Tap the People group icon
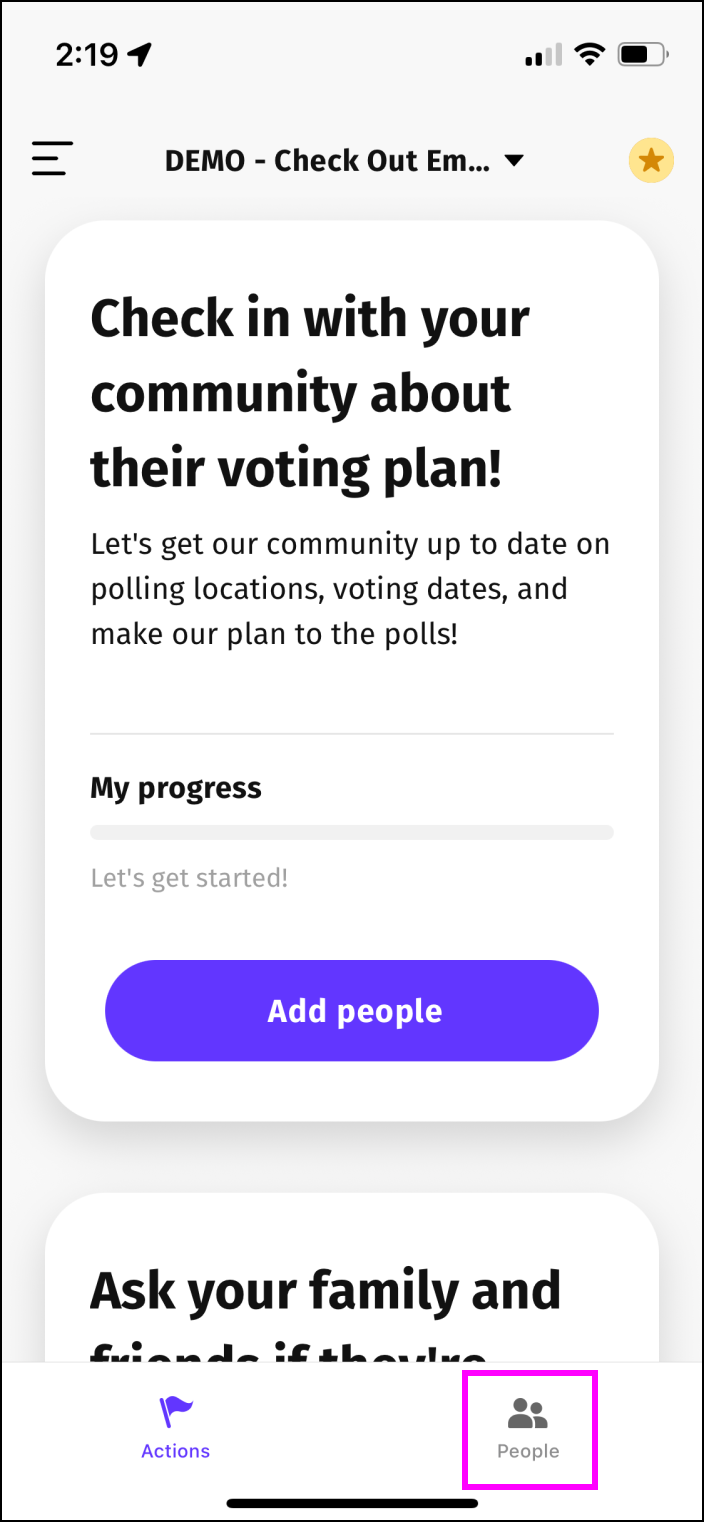704x1522 pixels. (528, 1414)
